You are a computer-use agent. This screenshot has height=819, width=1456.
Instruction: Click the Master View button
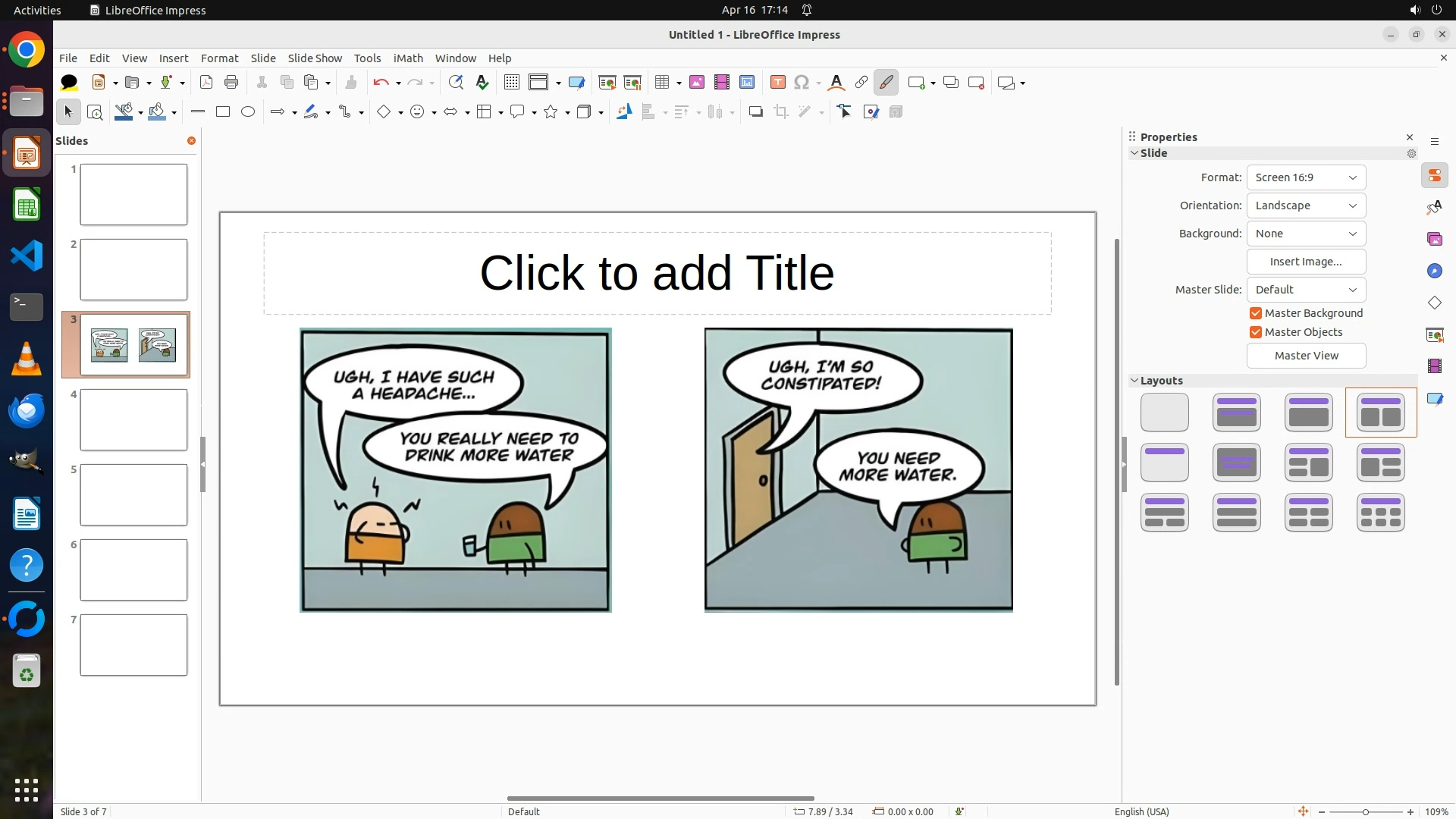[1306, 356]
